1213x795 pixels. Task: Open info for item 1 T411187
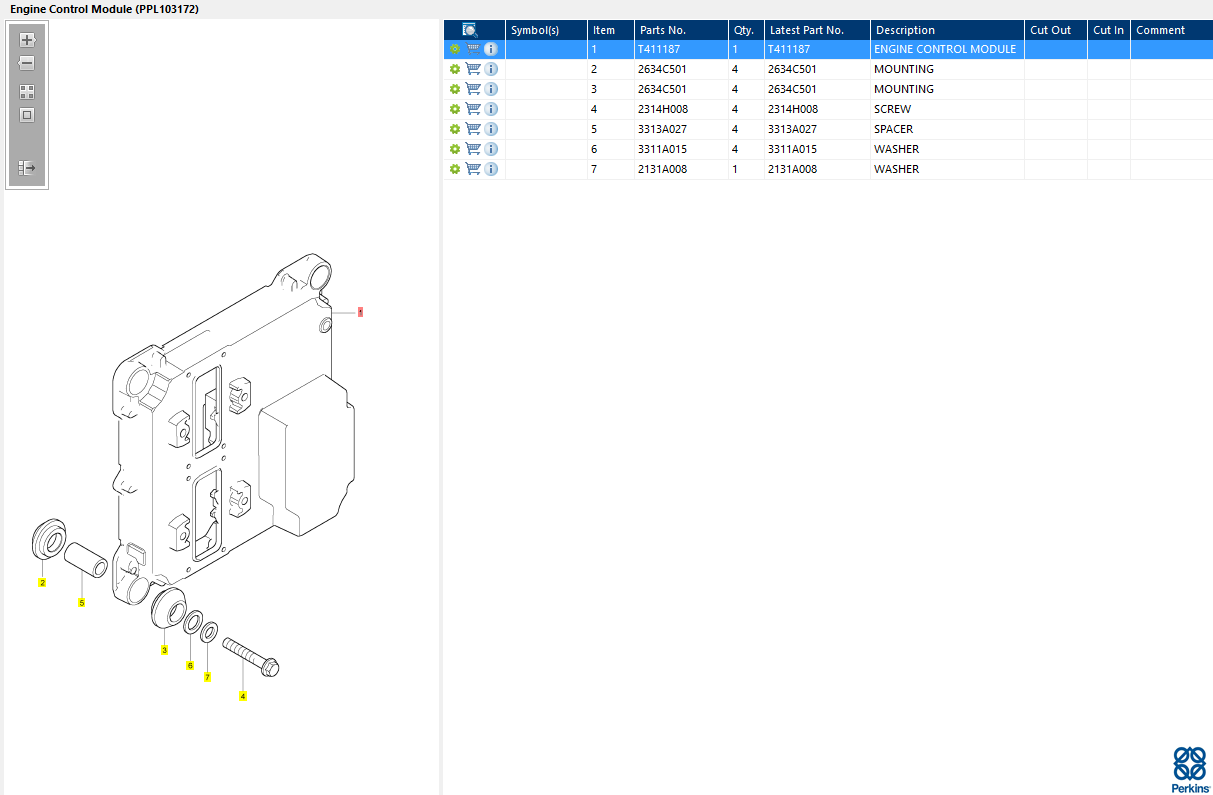coord(491,49)
